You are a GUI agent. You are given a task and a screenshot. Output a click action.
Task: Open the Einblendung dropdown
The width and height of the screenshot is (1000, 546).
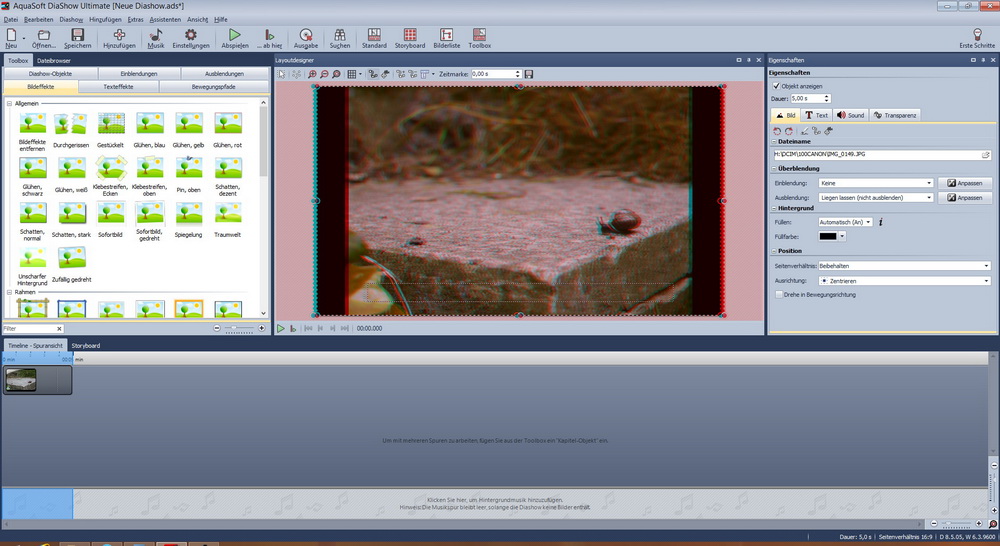point(875,183)
